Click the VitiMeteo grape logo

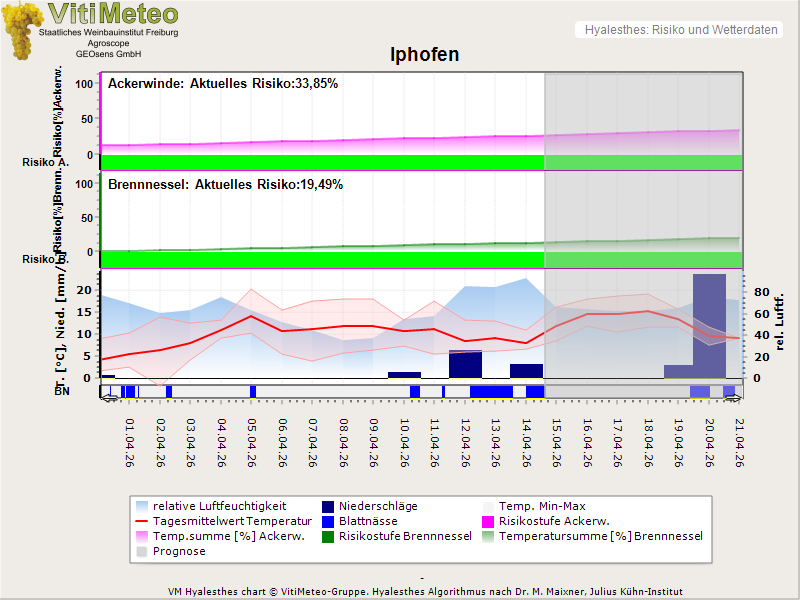click(x=22, y=30)
